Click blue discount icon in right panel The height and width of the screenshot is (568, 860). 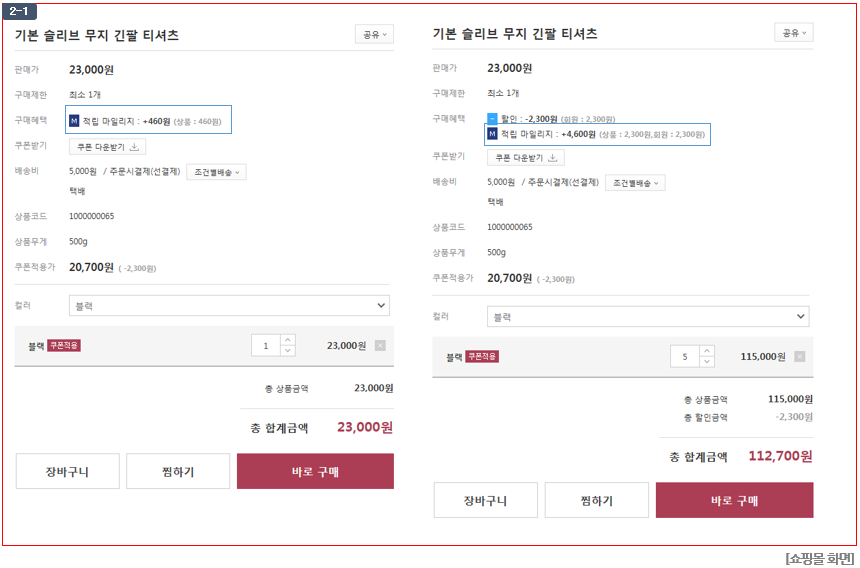point(492,118)
